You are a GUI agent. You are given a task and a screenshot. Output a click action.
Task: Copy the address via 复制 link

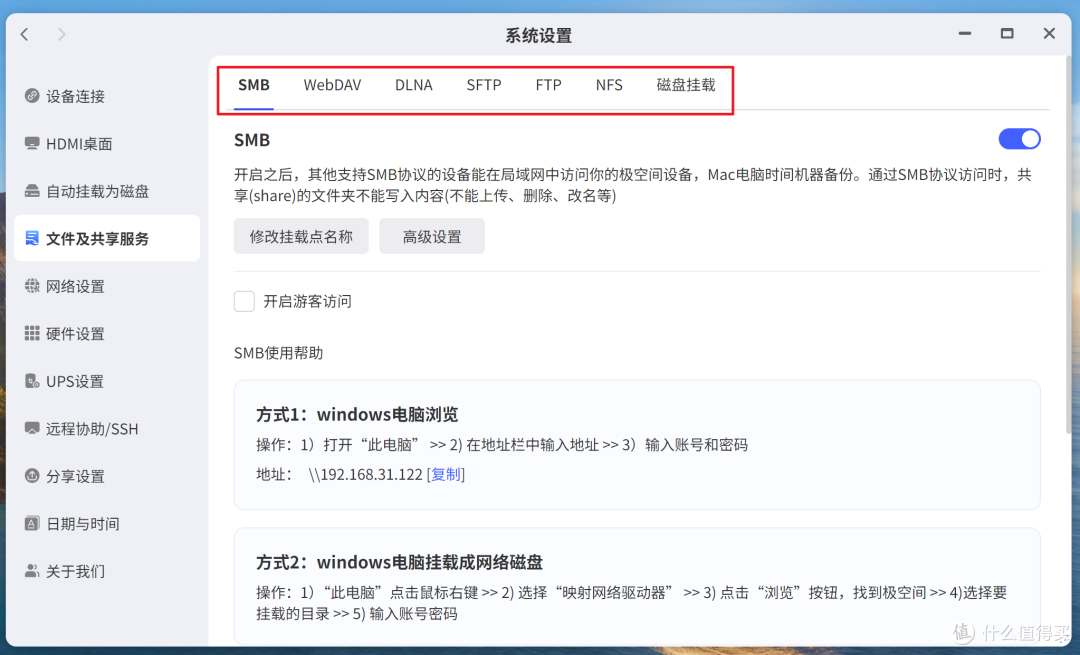(x=446, y=475)
